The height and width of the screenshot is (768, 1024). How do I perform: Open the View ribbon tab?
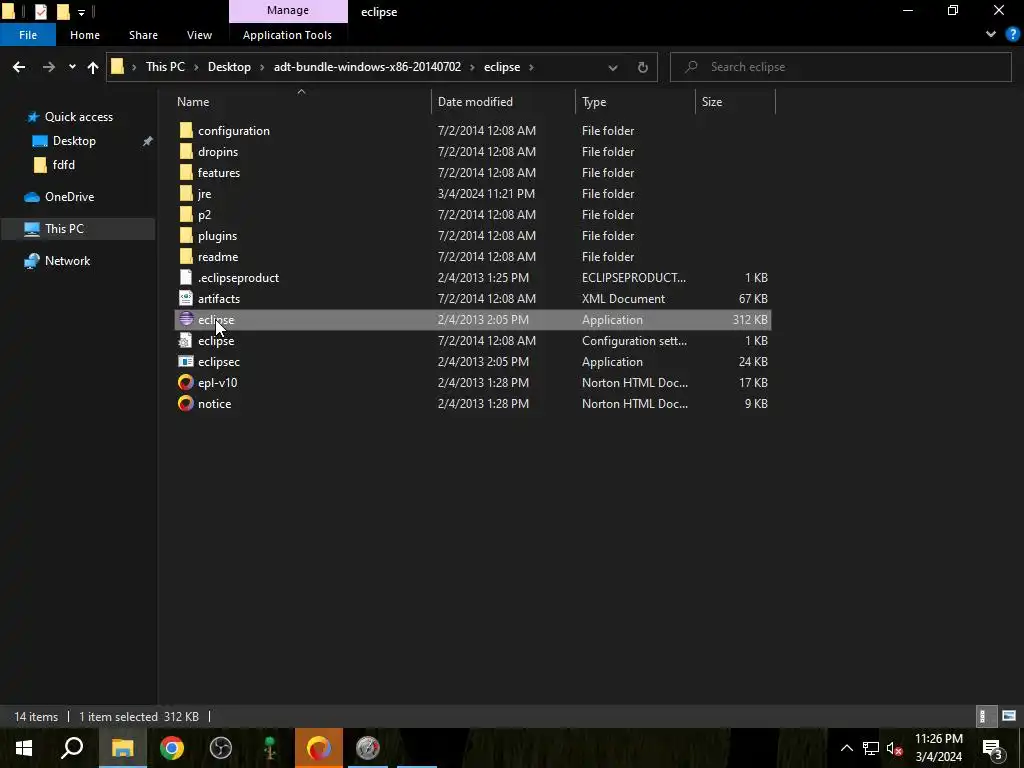[x=199, y=35]
